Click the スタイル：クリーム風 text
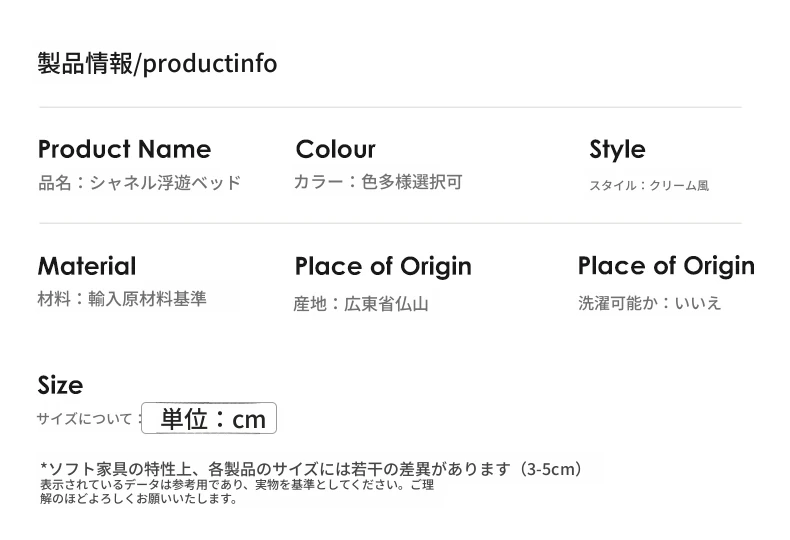The width and height of the screenshot is (790, 540). tap(648, 186)
